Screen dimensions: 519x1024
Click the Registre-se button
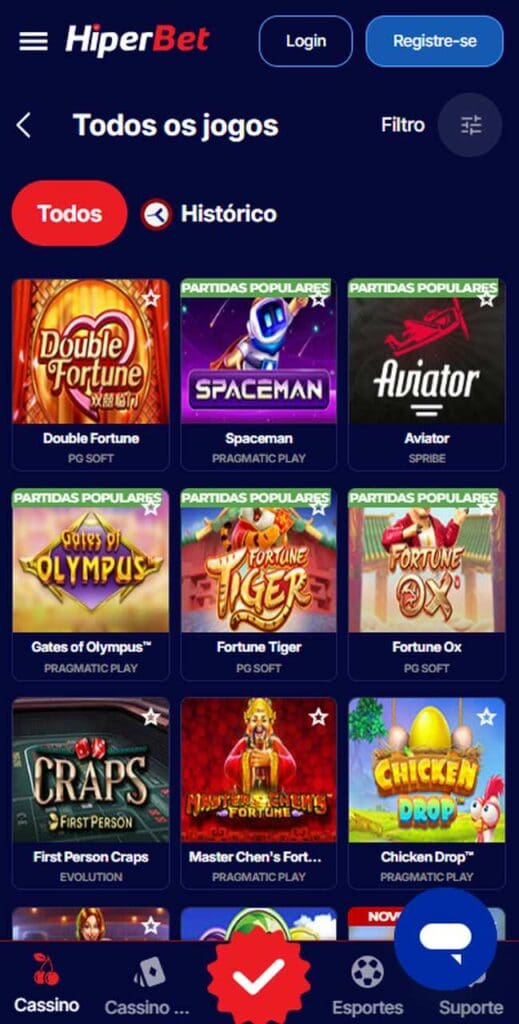point(435,41)
